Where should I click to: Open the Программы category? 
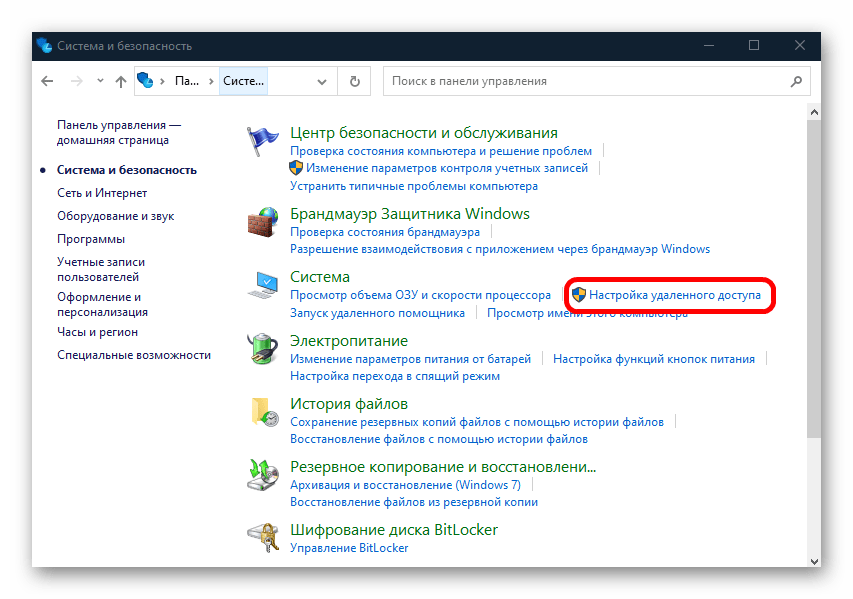(91, 239)
